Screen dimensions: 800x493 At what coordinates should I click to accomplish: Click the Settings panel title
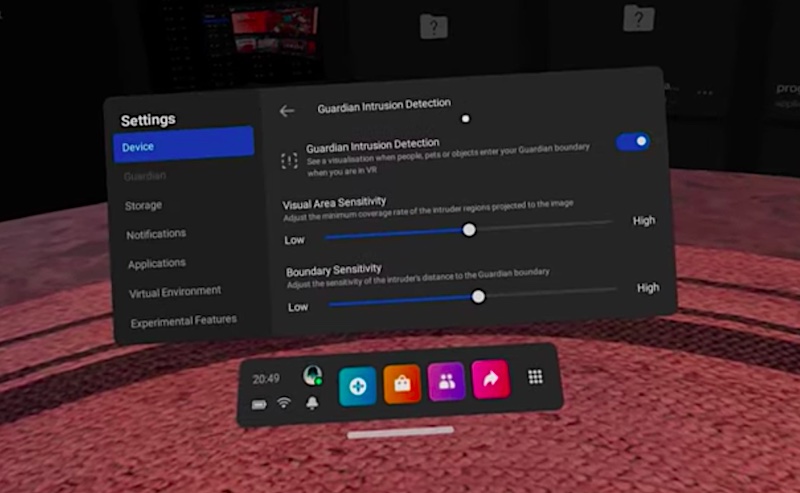click(x=148, y=119)
